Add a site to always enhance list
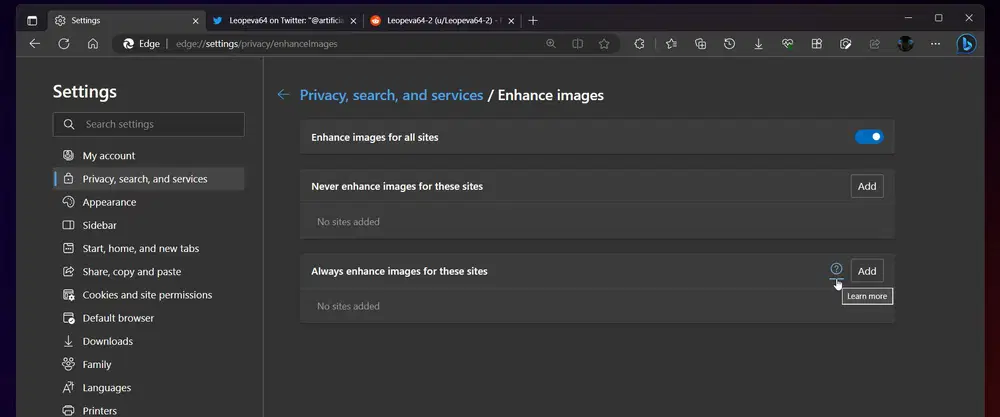This screenshot has width=1000, height=417. click(x=867, y=271)
